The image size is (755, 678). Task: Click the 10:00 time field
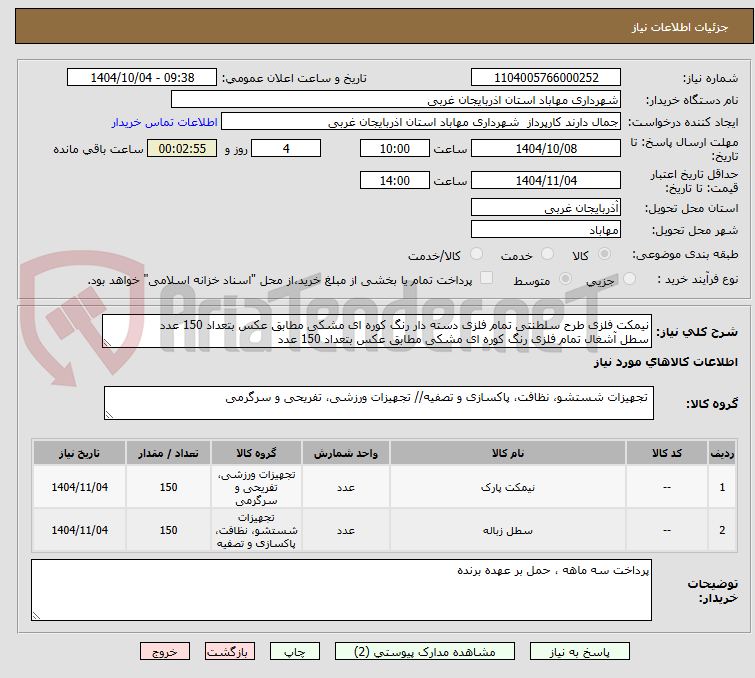pyautogui.click(x=395, y=148)
